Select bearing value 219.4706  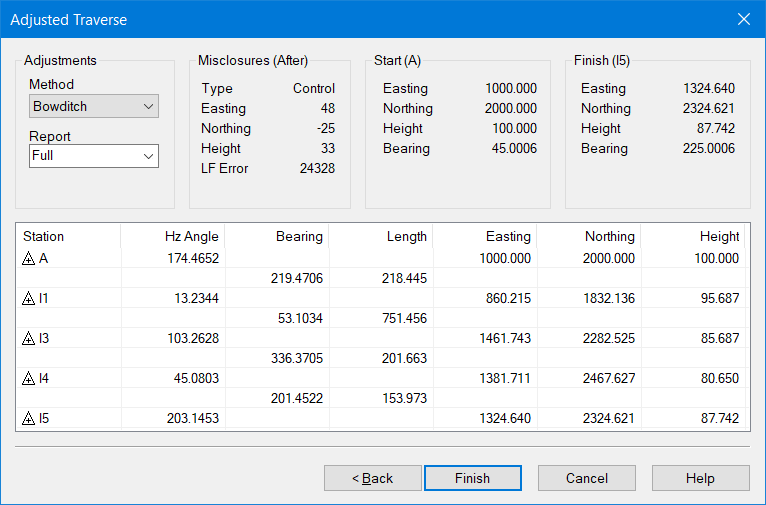click(297, 278)
